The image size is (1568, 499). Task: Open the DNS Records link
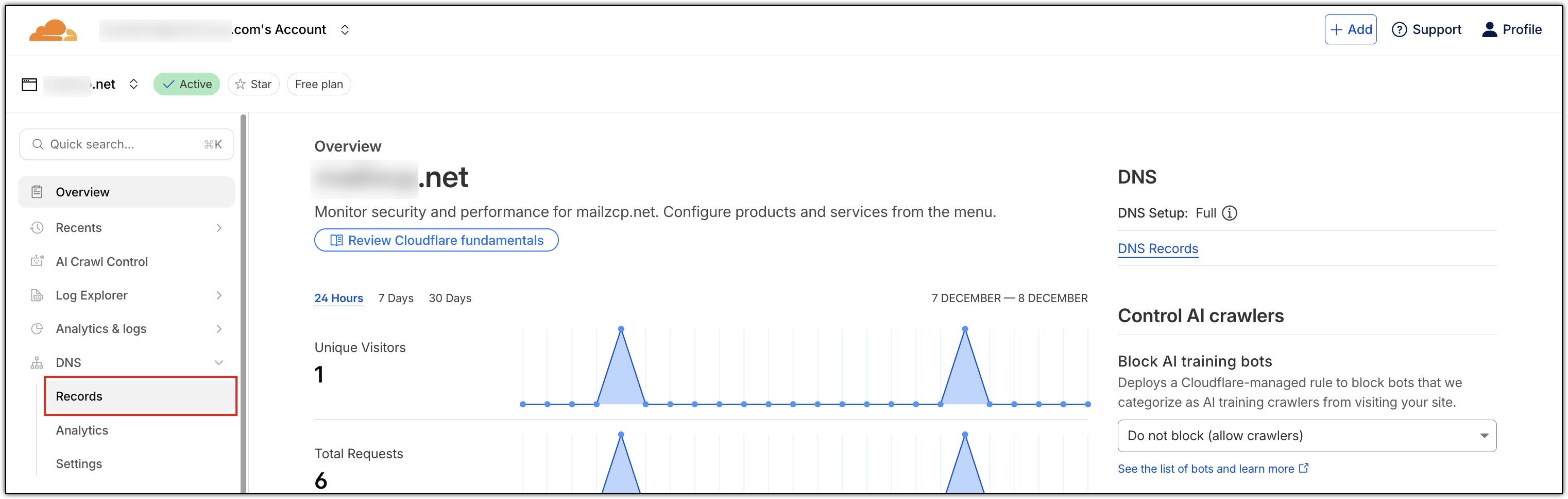tap(1157, 248)
